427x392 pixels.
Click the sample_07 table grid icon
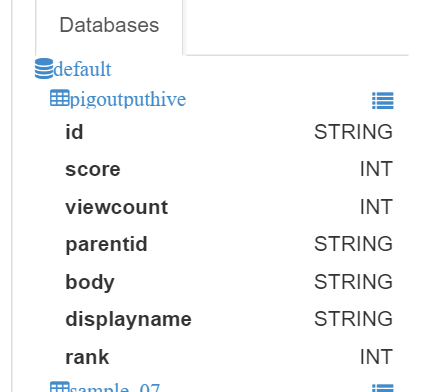coord(60,387)
